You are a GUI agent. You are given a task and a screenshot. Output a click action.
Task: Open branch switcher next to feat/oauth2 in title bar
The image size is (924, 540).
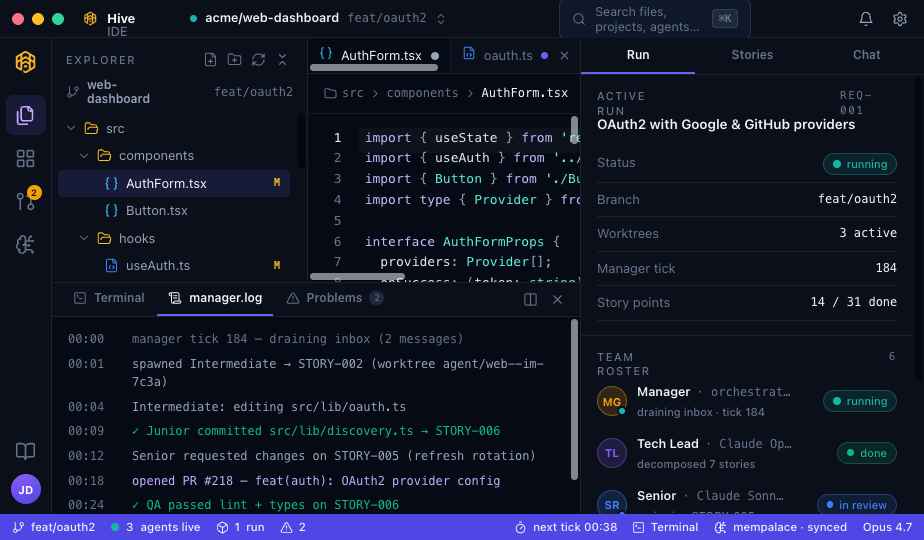[441, 19]
